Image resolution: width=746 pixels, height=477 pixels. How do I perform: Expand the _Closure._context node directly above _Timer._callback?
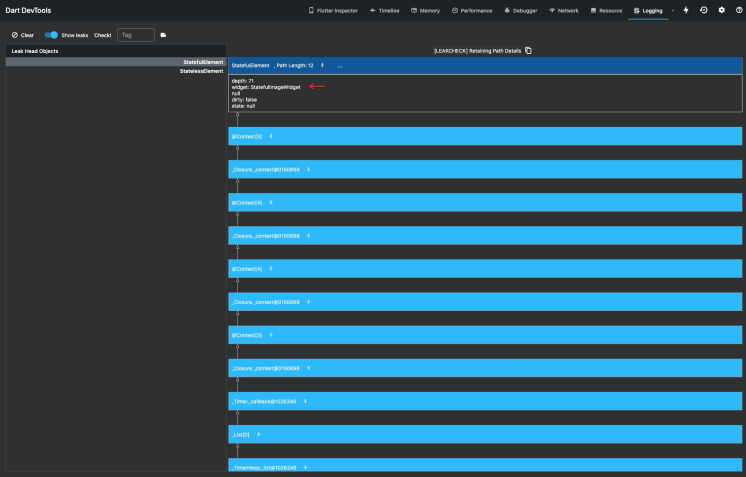(x=308, y=368)
